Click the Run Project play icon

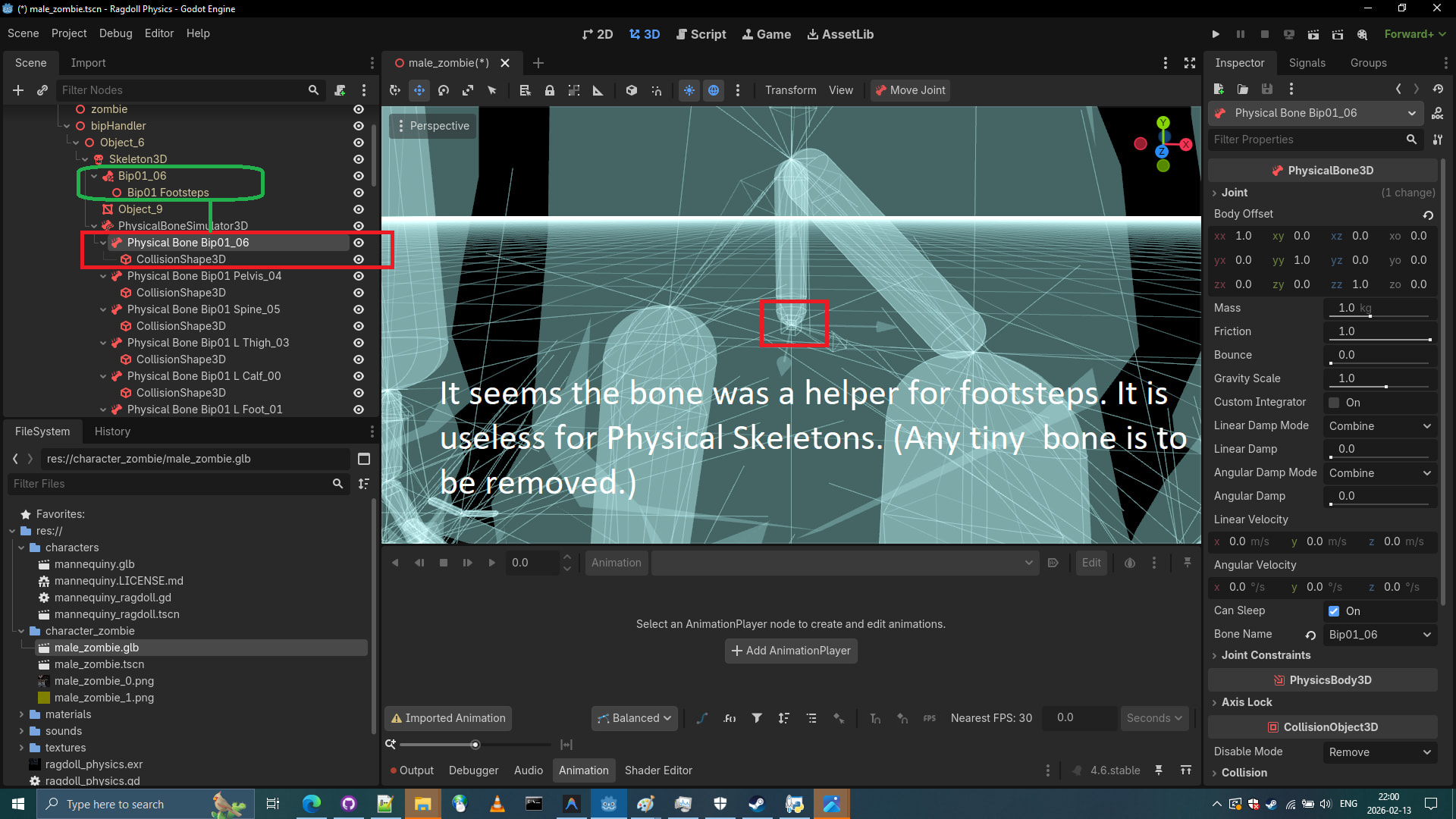(1216, 34)
